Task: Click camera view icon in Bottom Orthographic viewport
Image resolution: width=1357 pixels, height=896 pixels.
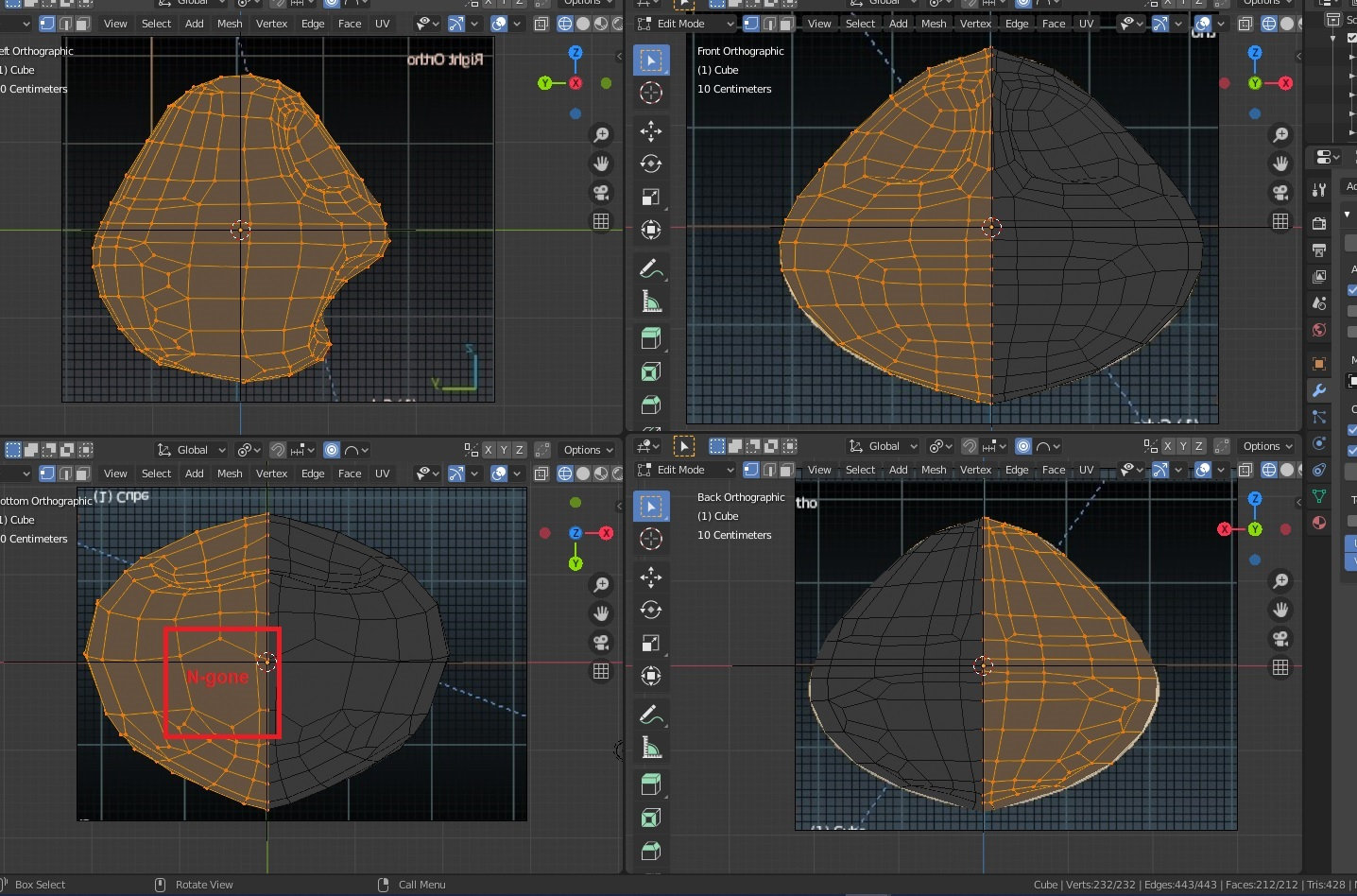Action: (601, 643)
